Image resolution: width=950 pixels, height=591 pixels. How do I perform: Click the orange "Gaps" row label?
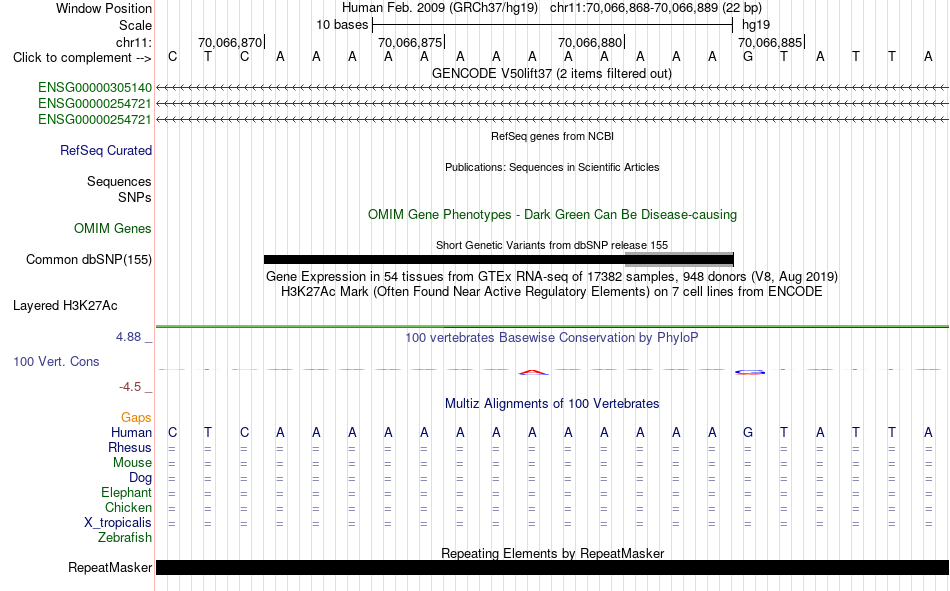[136, 418]
